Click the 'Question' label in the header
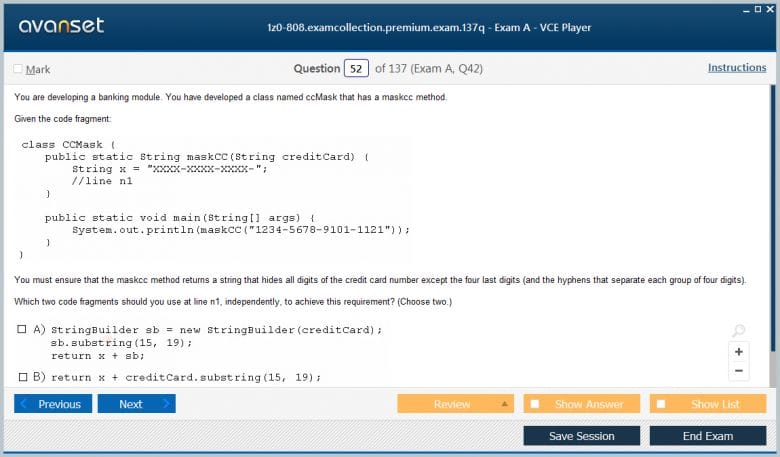780x457 pixels. point(316,69)
